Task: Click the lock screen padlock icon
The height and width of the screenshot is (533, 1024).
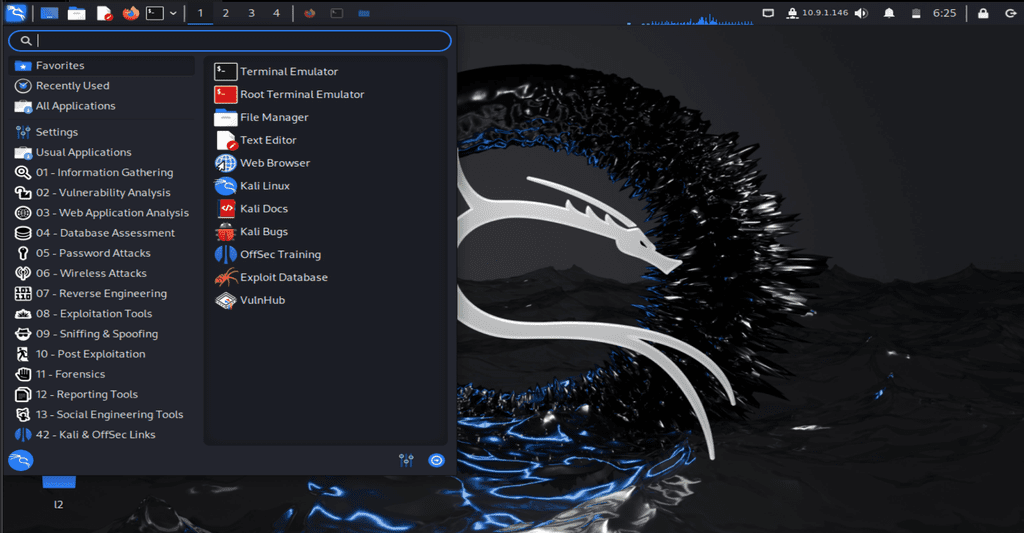Action: tap(983, 13)
